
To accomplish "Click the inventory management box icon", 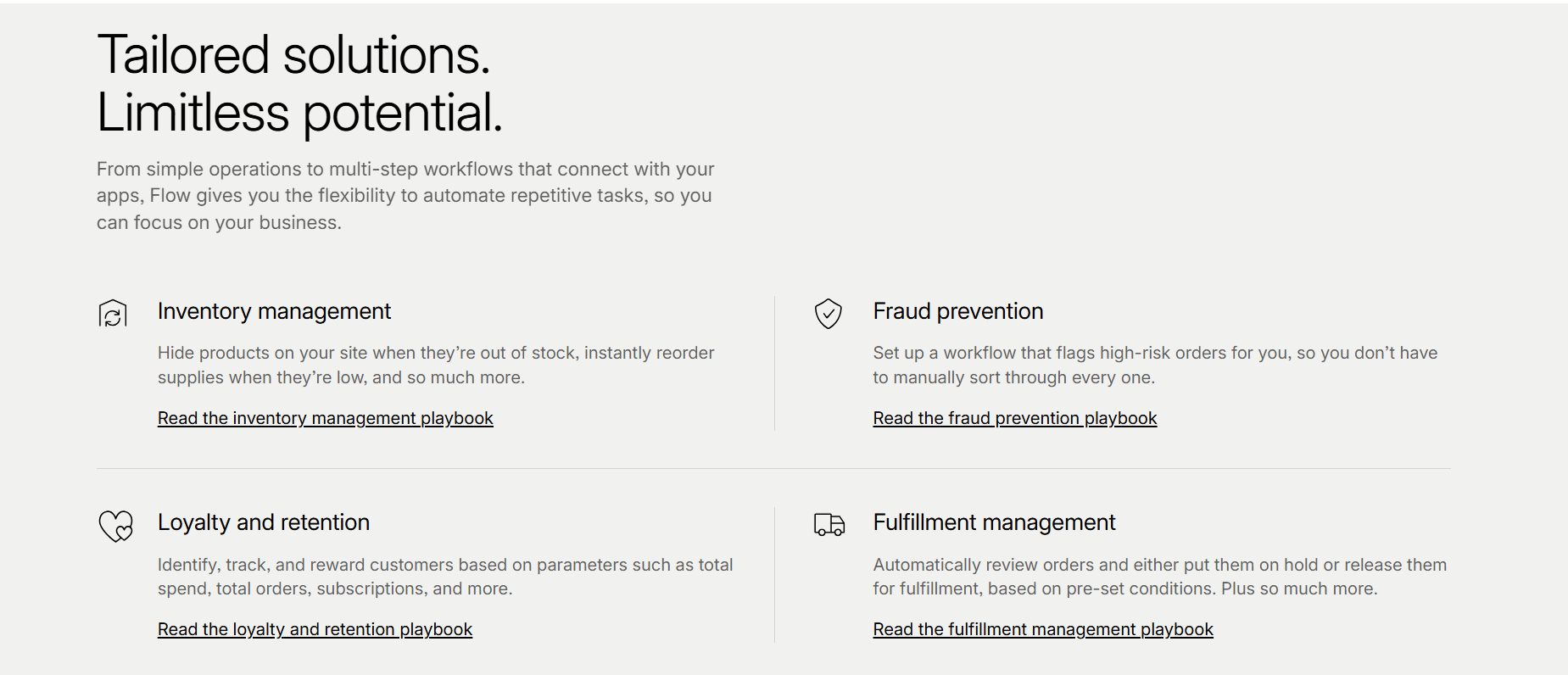I will [x=113, y=314].
